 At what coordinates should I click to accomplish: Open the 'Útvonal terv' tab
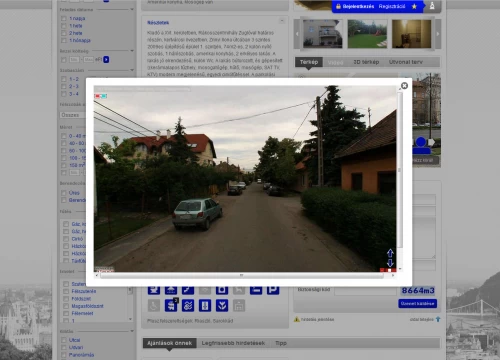click(406, 62)
